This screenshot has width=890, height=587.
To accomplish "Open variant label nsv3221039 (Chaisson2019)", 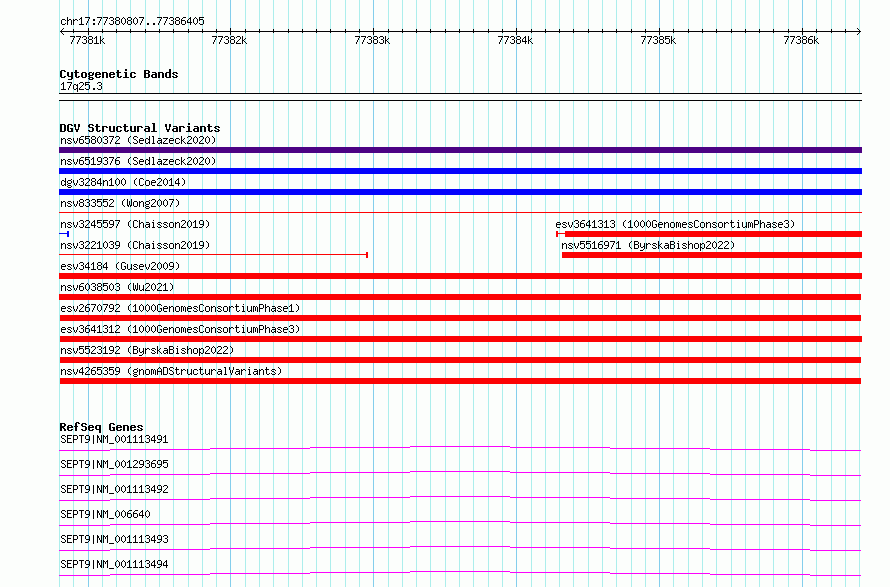I will tap(135, 245).
